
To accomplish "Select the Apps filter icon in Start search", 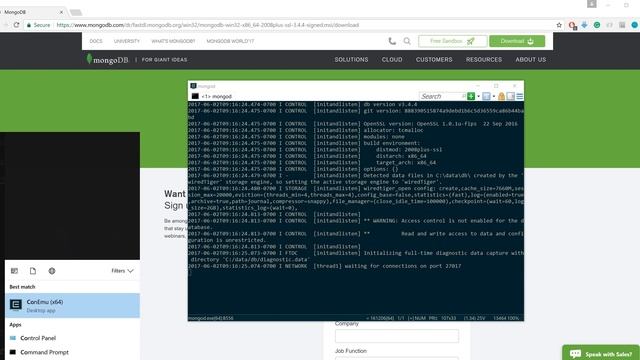I will [14, 271].
